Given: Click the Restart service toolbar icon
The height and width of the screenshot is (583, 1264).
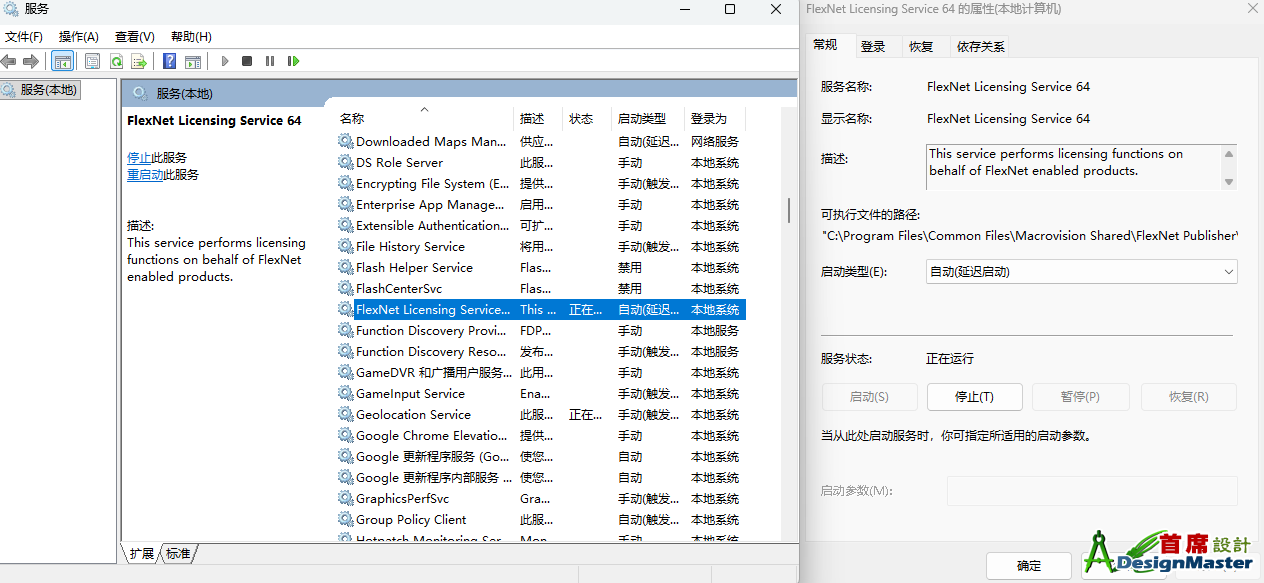Looking at the screenshot, I should 293,61.
